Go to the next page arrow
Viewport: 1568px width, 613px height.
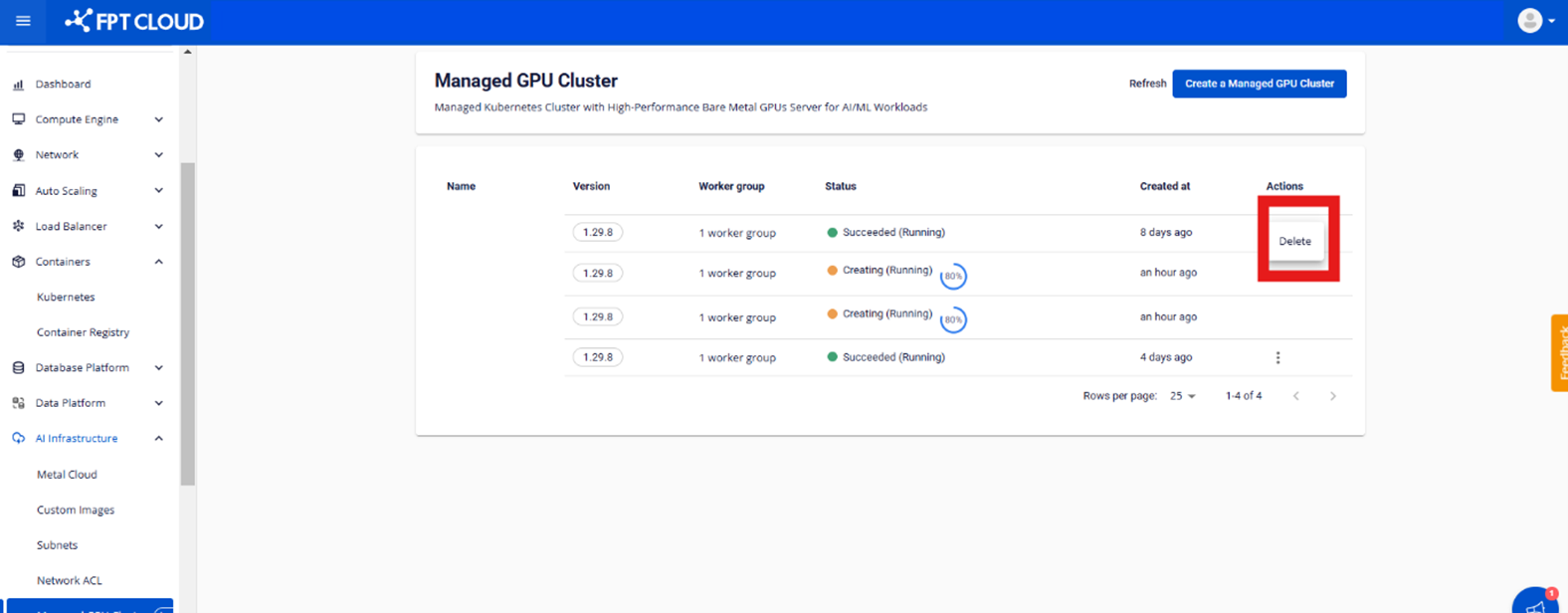(x=1333, y=396)
